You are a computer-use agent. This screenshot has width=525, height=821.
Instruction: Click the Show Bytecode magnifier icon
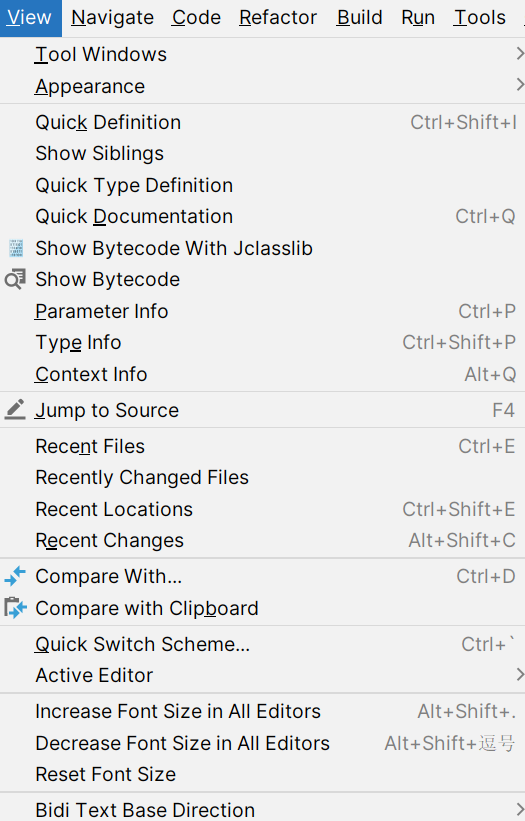click(x=15, y=280)
